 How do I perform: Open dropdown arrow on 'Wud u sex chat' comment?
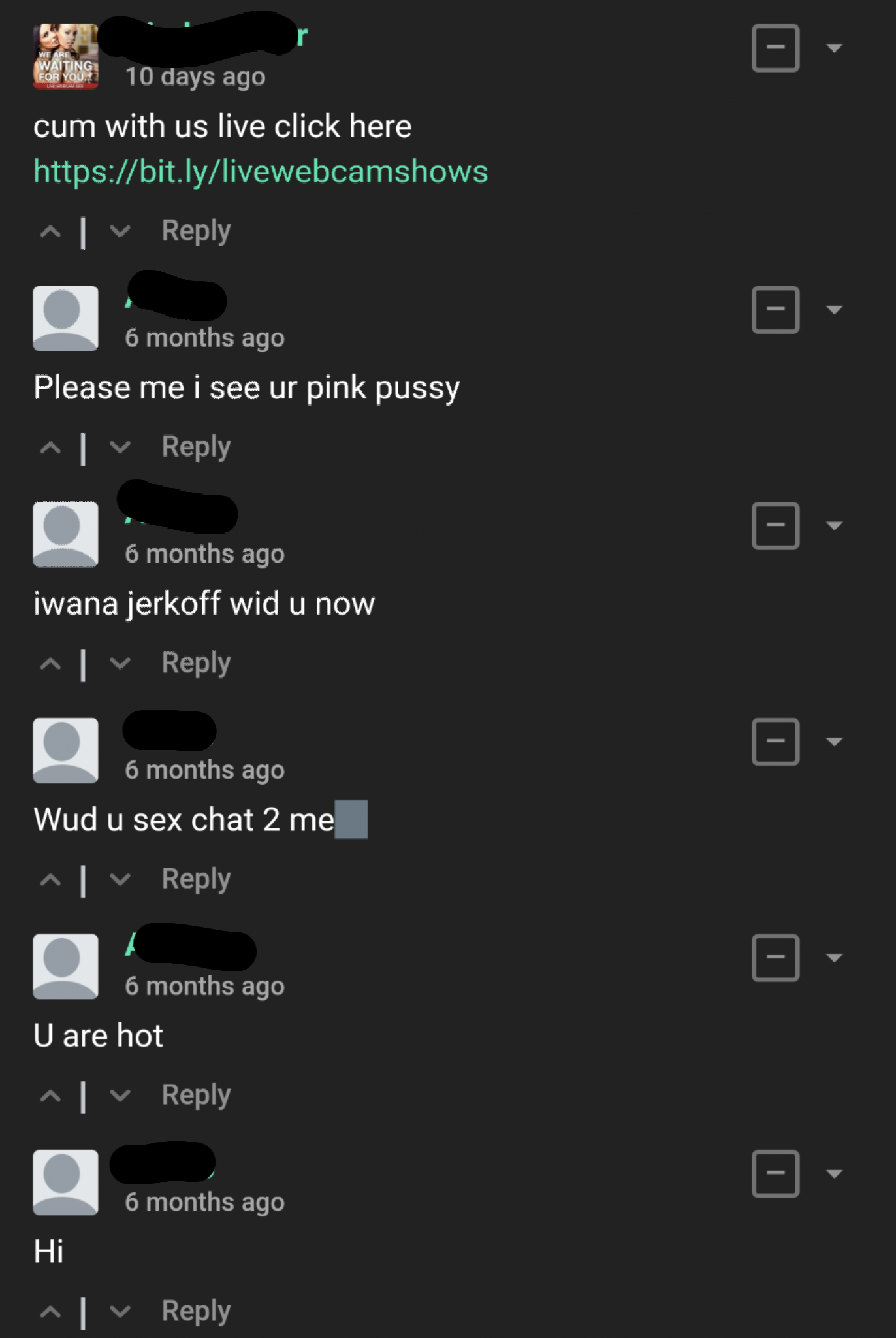pos(834,742)
